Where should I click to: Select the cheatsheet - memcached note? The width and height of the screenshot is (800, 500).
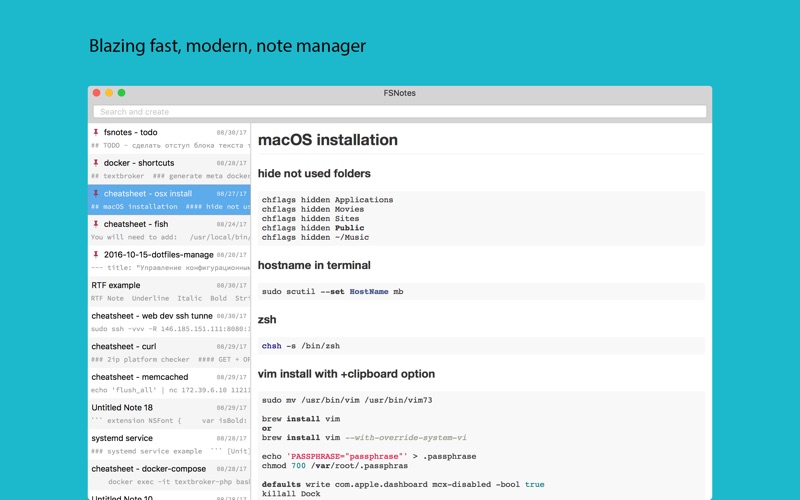click(169, 383)
